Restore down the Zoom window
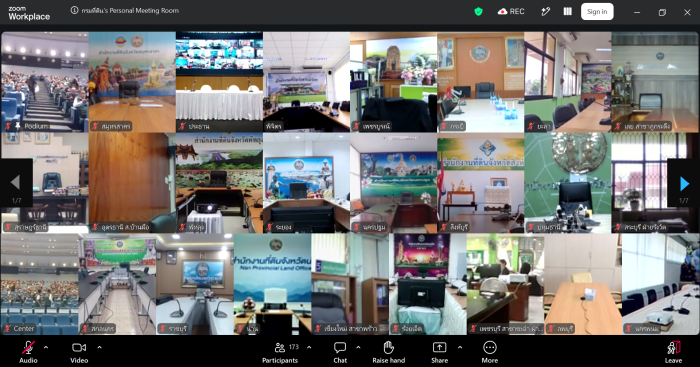The width and height of the screenshot is (700, 367). (x=662, y=12)
